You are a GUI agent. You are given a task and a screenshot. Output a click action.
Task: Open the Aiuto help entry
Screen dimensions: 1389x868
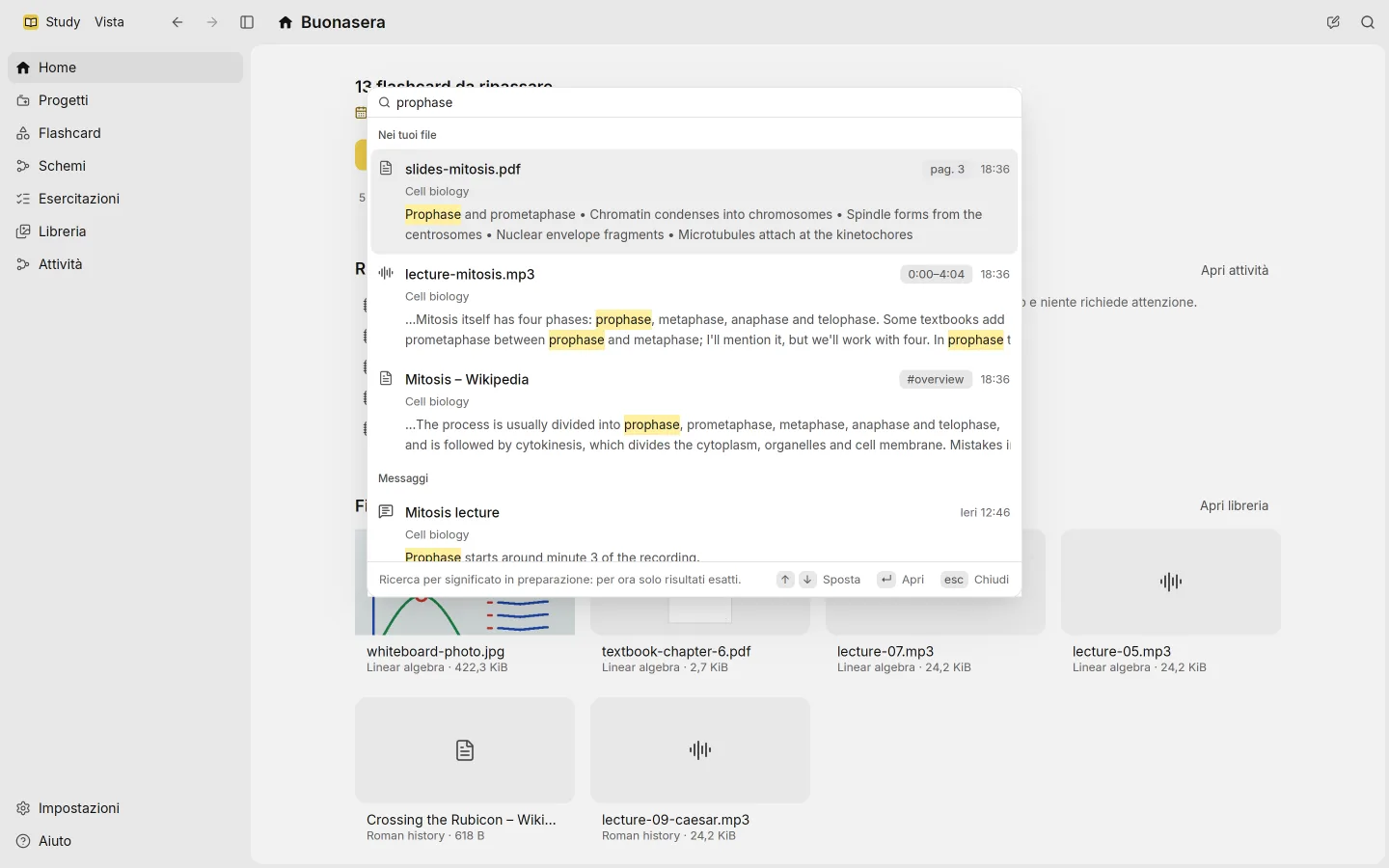pyautogui.click(x=125, y=841)
